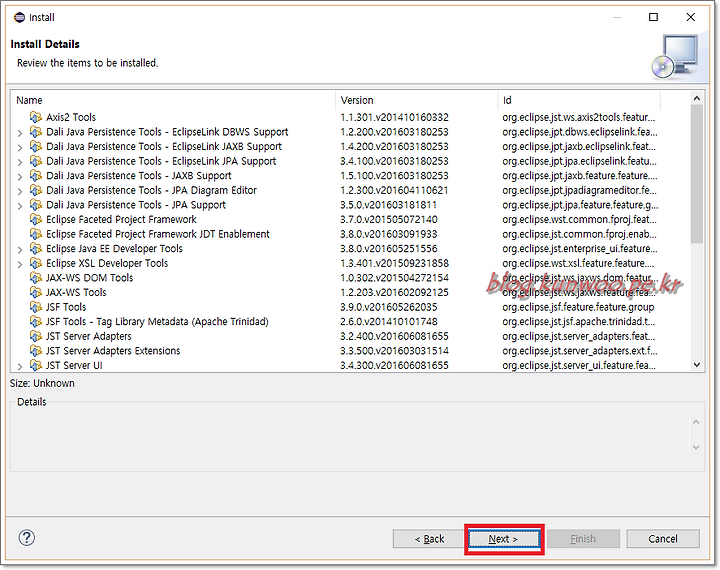720x570 pixels.
Task: Go back with the Back button
Action: tap(429, 539)
